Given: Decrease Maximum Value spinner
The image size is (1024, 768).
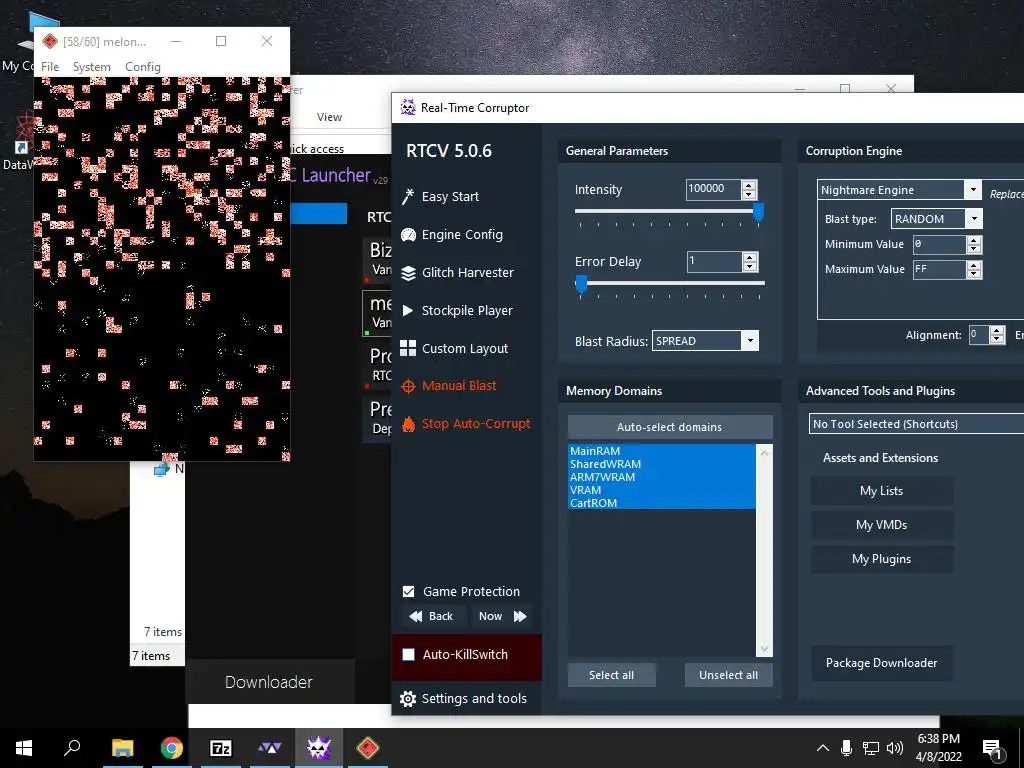Looking at the screenshot, I should tap(974, 274).
